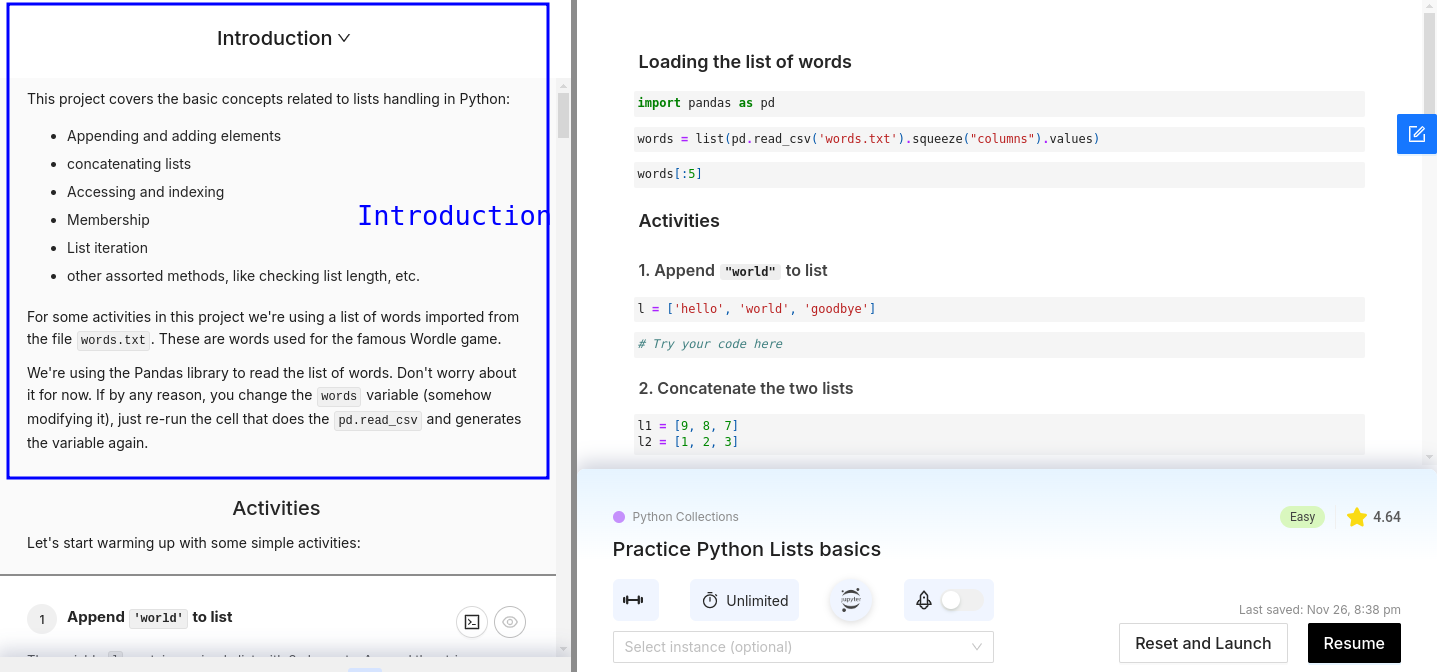
Task: Click the rocket icon
Action: pos(924,600)
